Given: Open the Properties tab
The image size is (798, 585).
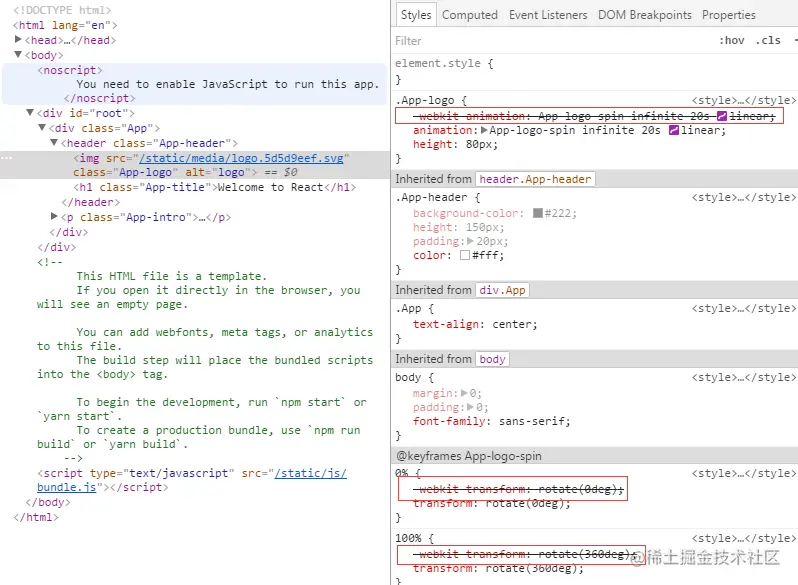Looking at the screenshot, I should (x=729, y=15).
